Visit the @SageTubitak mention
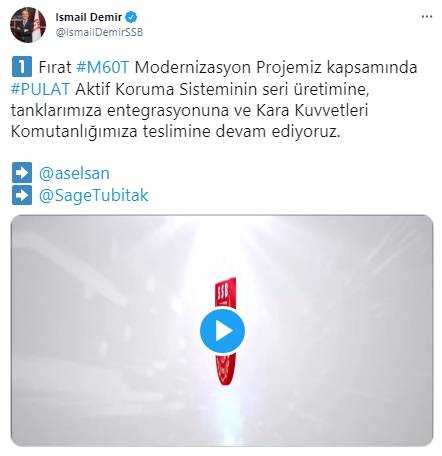 [x=94, y=196]
